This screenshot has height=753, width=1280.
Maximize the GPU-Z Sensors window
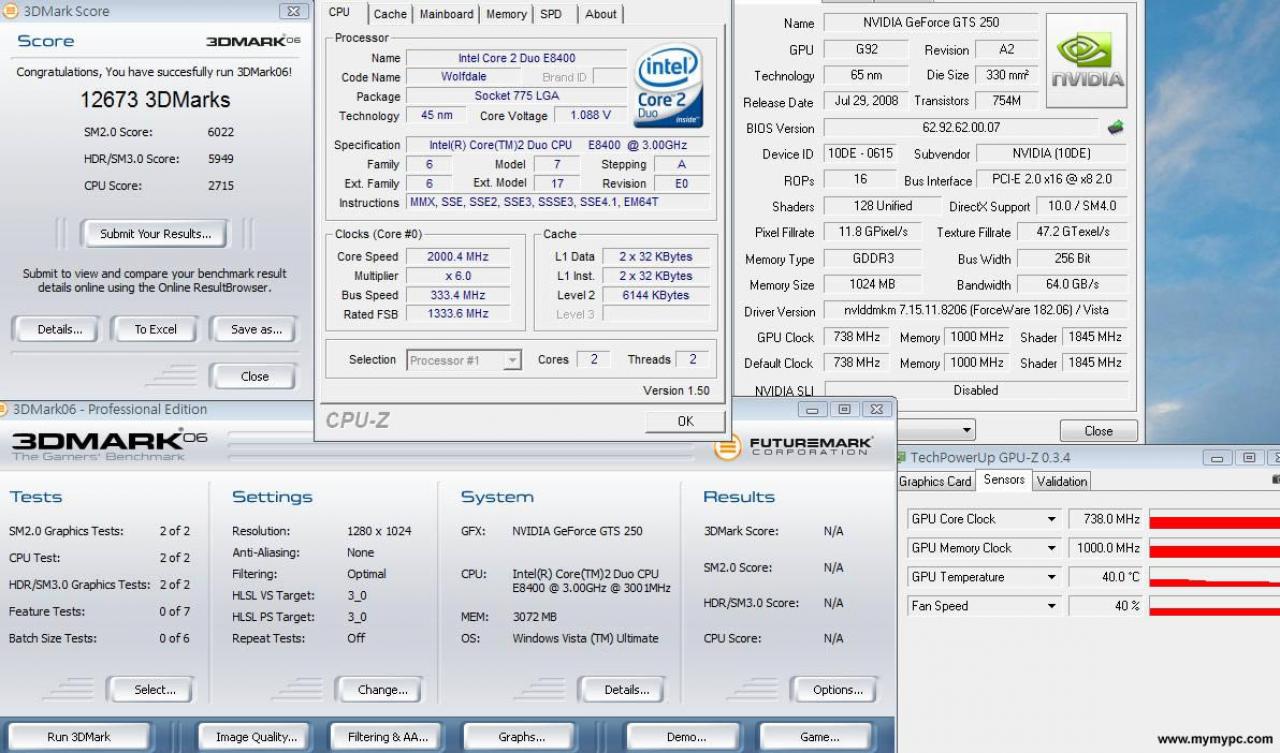coord(1249,457)
